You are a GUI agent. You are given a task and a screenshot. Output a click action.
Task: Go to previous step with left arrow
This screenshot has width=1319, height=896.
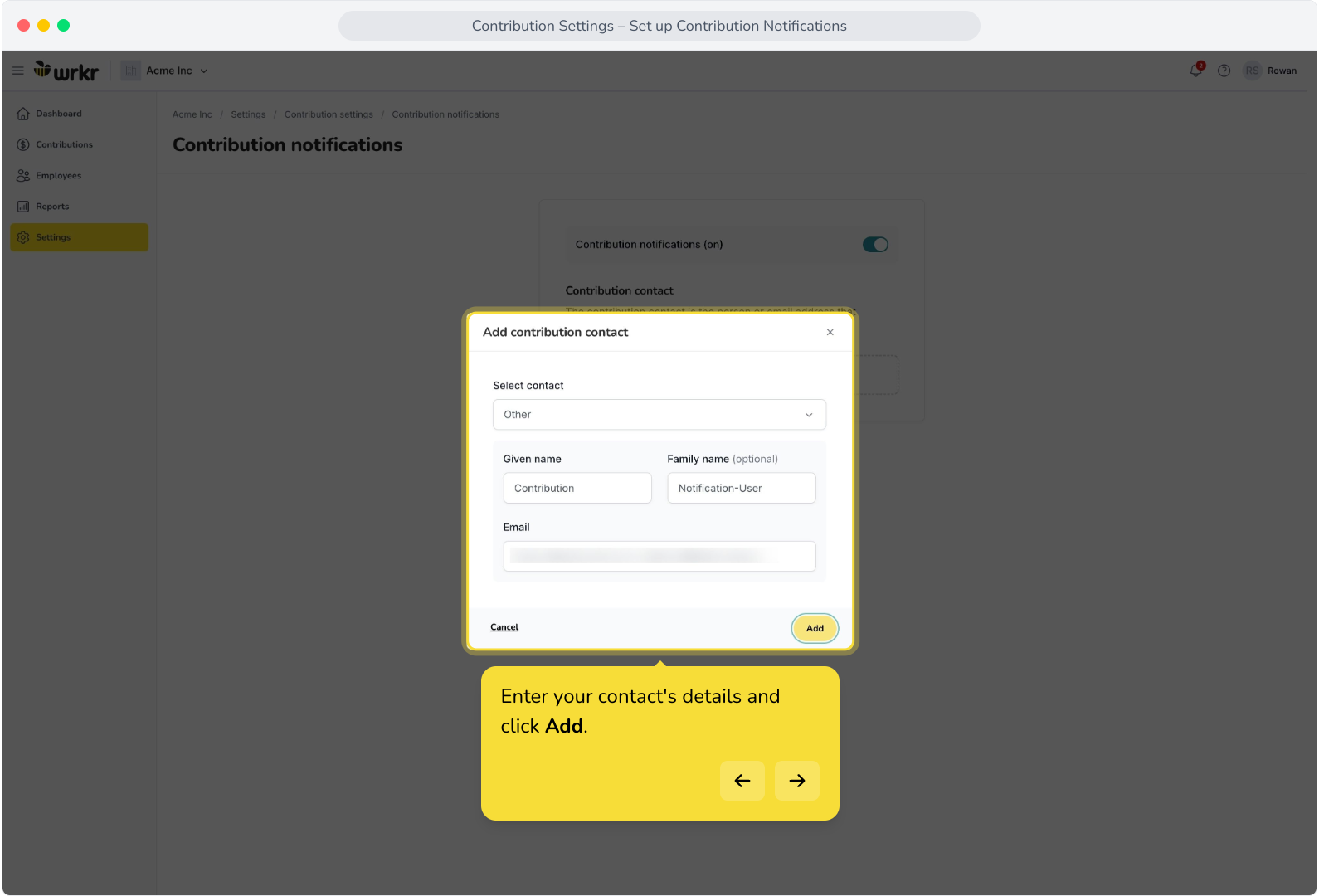tap(742, 781)
